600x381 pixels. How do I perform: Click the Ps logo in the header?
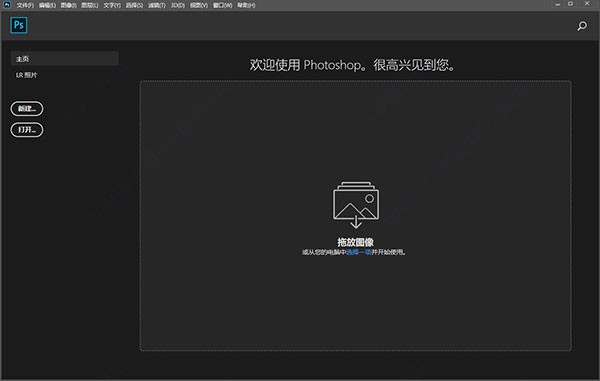click(x=19, y=25)
